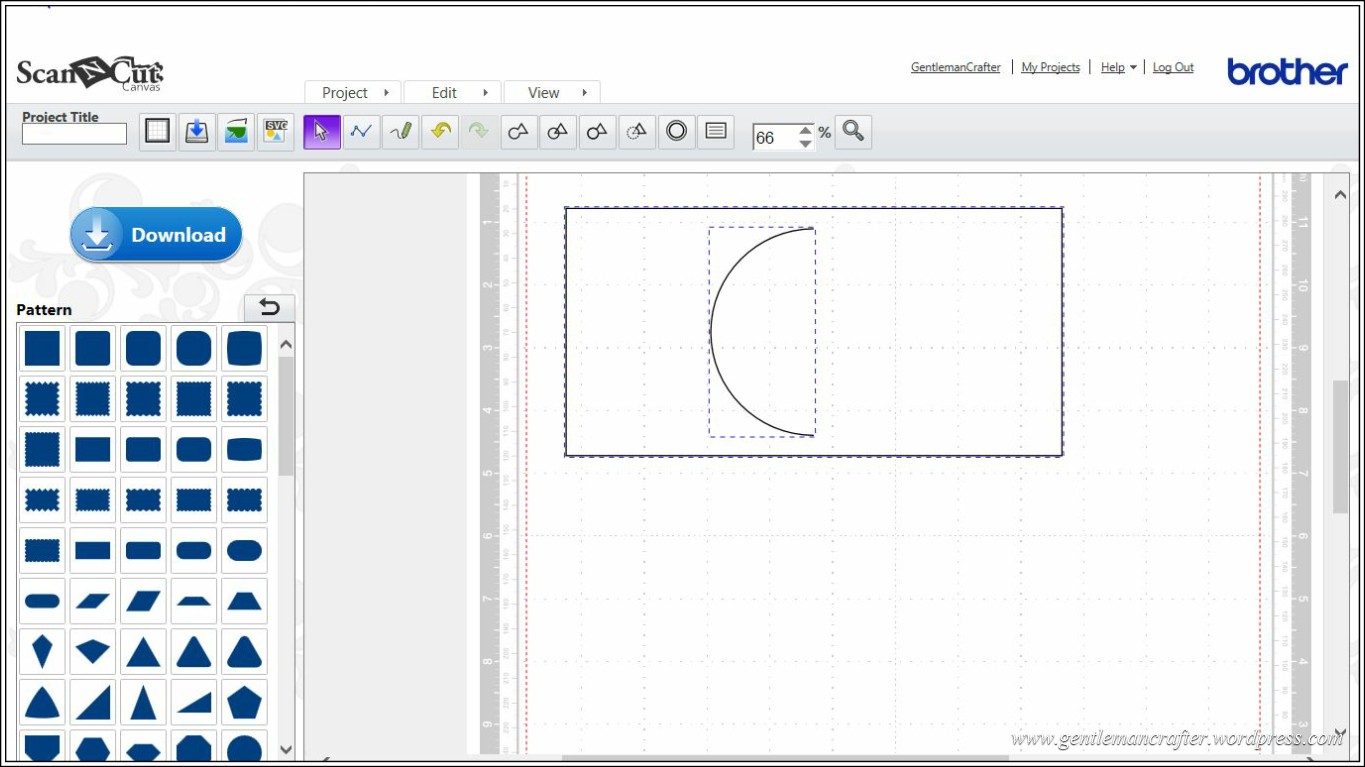The image size is (1365, 767).
Task: Increase zoom percentage with up stepper
Action: 806,130
